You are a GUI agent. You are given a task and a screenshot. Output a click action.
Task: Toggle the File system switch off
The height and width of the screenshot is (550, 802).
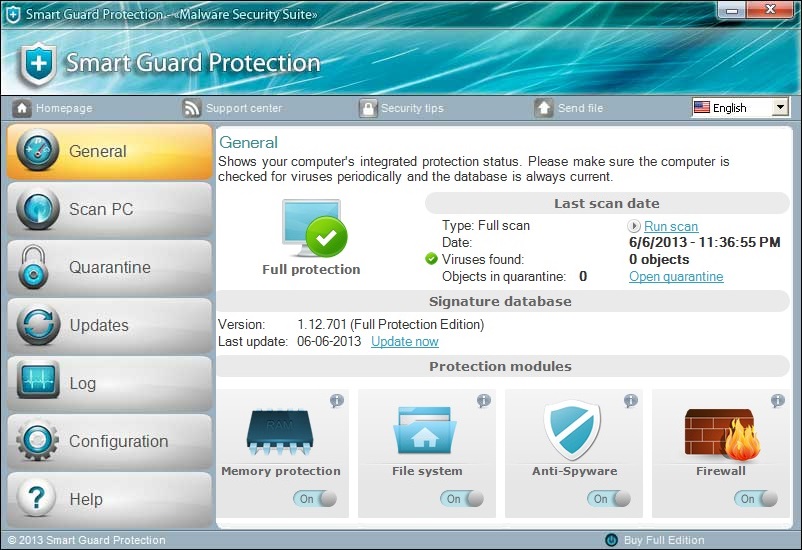click(462, 498)
